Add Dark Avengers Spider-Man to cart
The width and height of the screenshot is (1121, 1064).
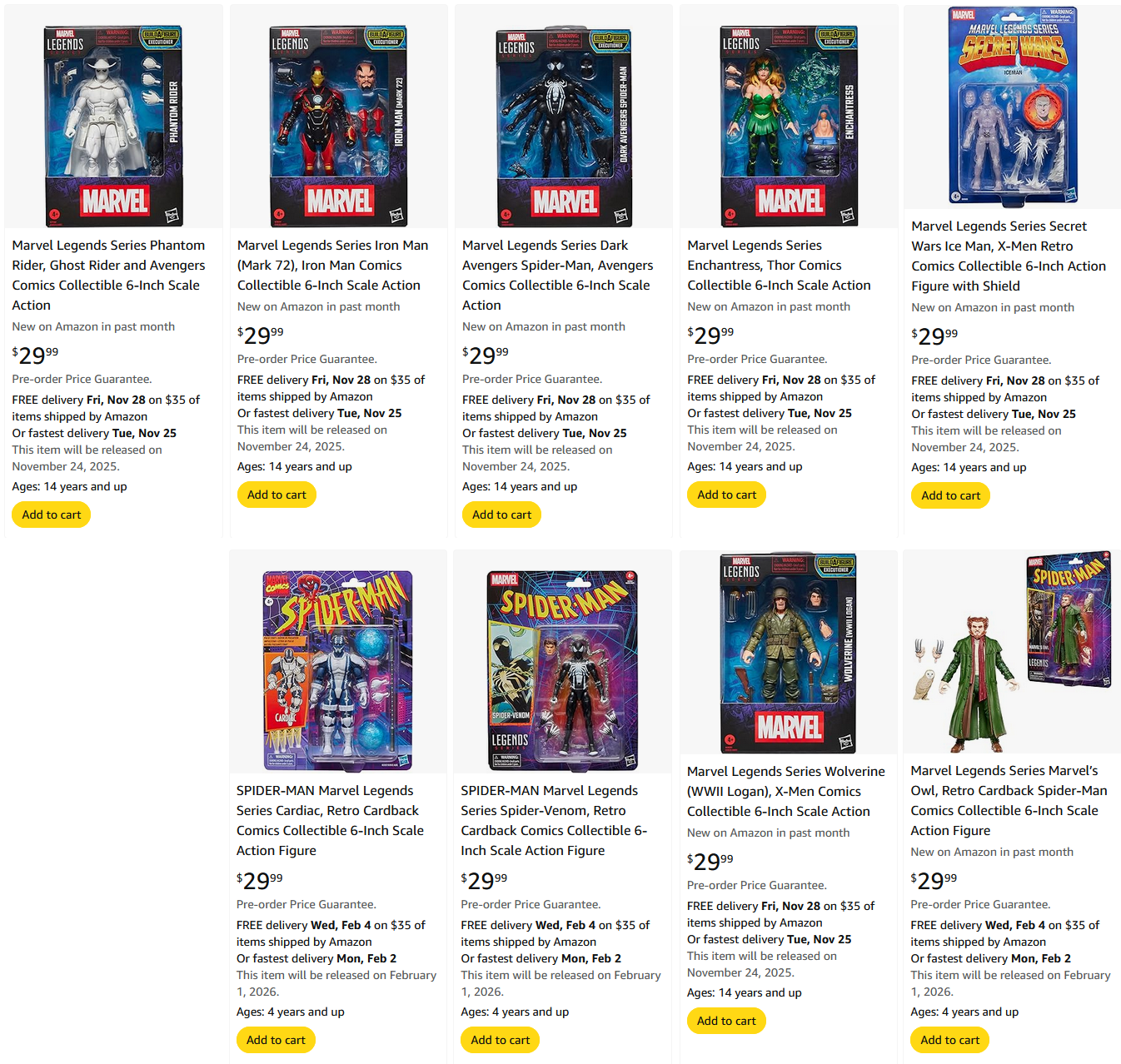coord(501,515)
